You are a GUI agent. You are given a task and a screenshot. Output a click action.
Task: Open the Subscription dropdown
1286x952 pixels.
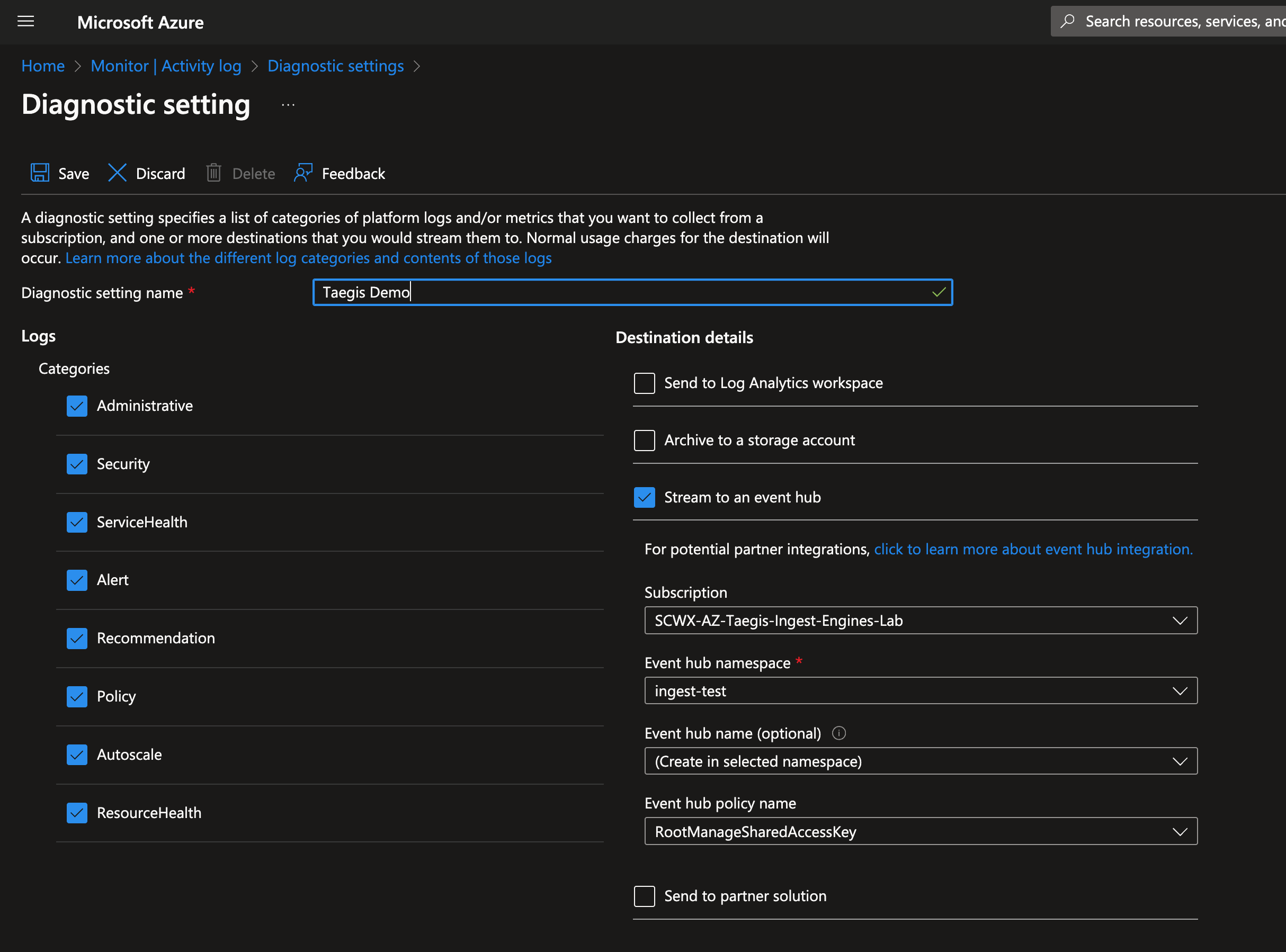921,620
